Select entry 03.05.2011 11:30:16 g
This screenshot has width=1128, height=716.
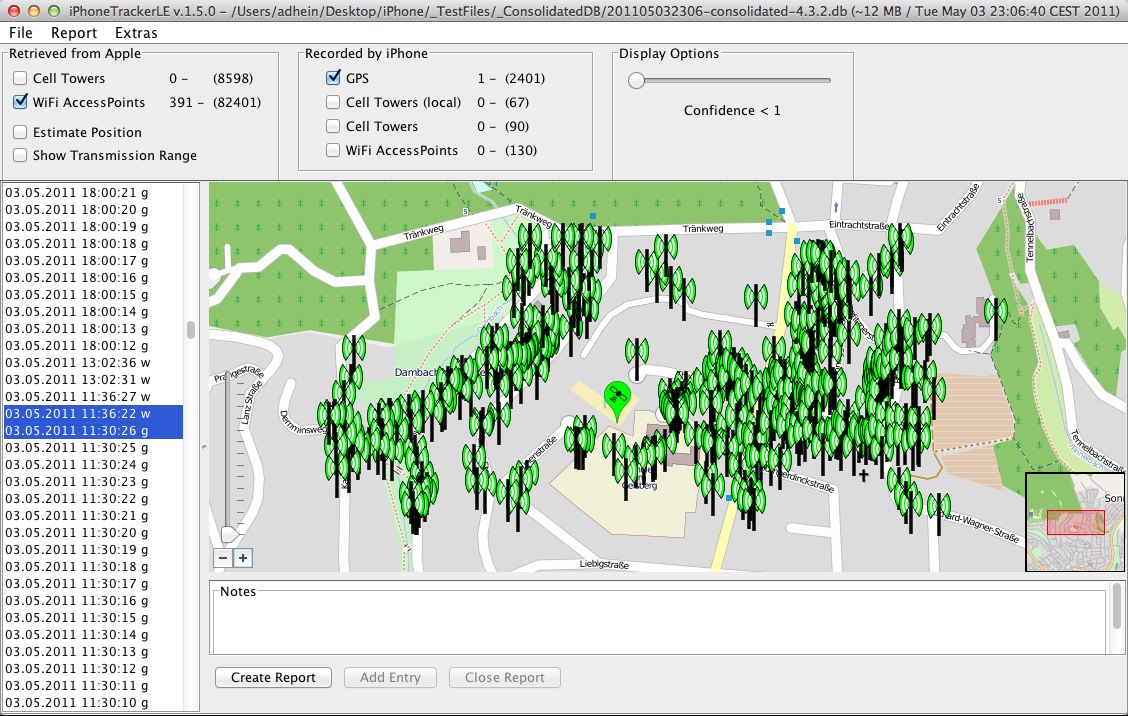94,601
